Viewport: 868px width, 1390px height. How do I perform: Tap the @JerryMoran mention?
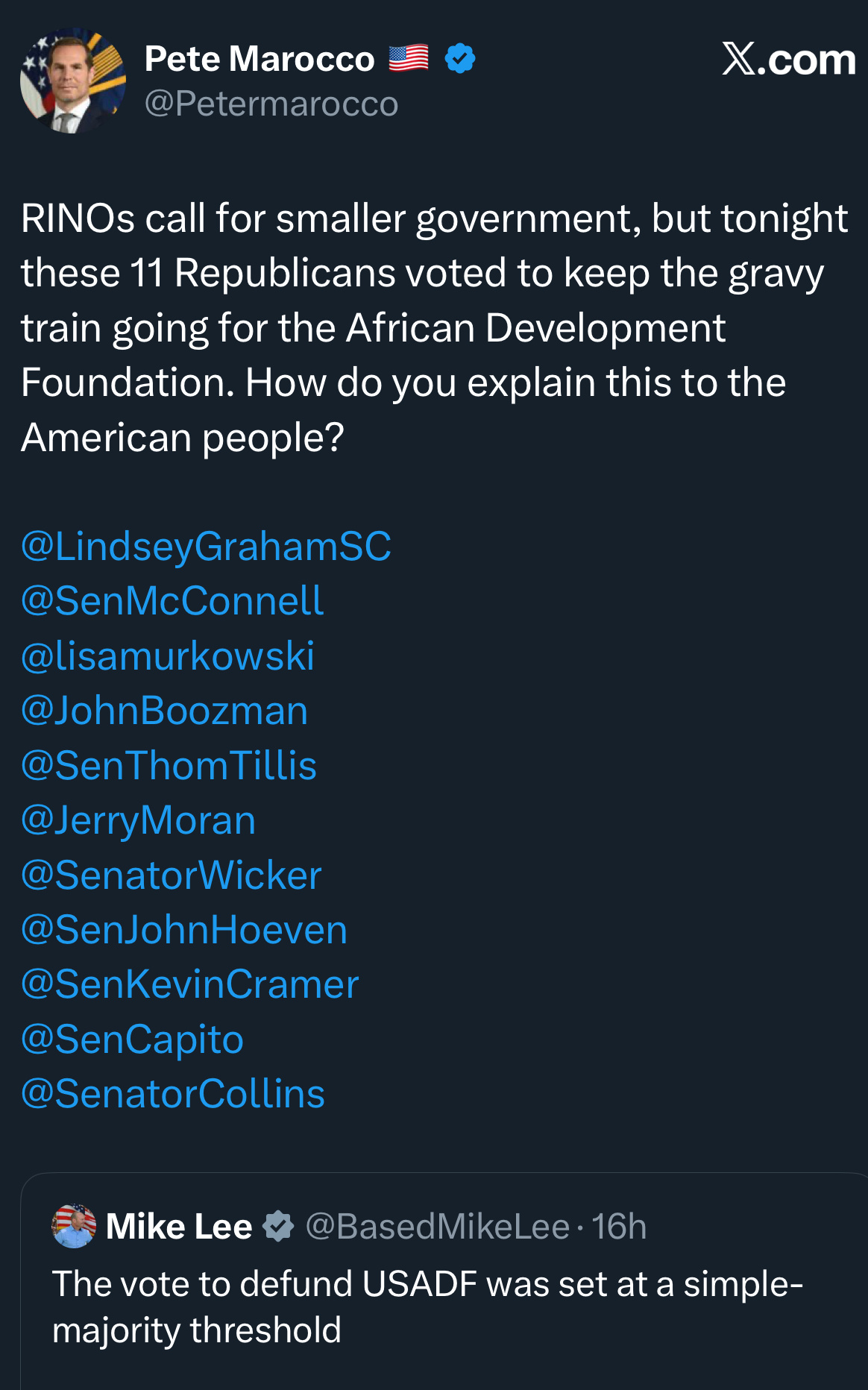pos(138,820)
